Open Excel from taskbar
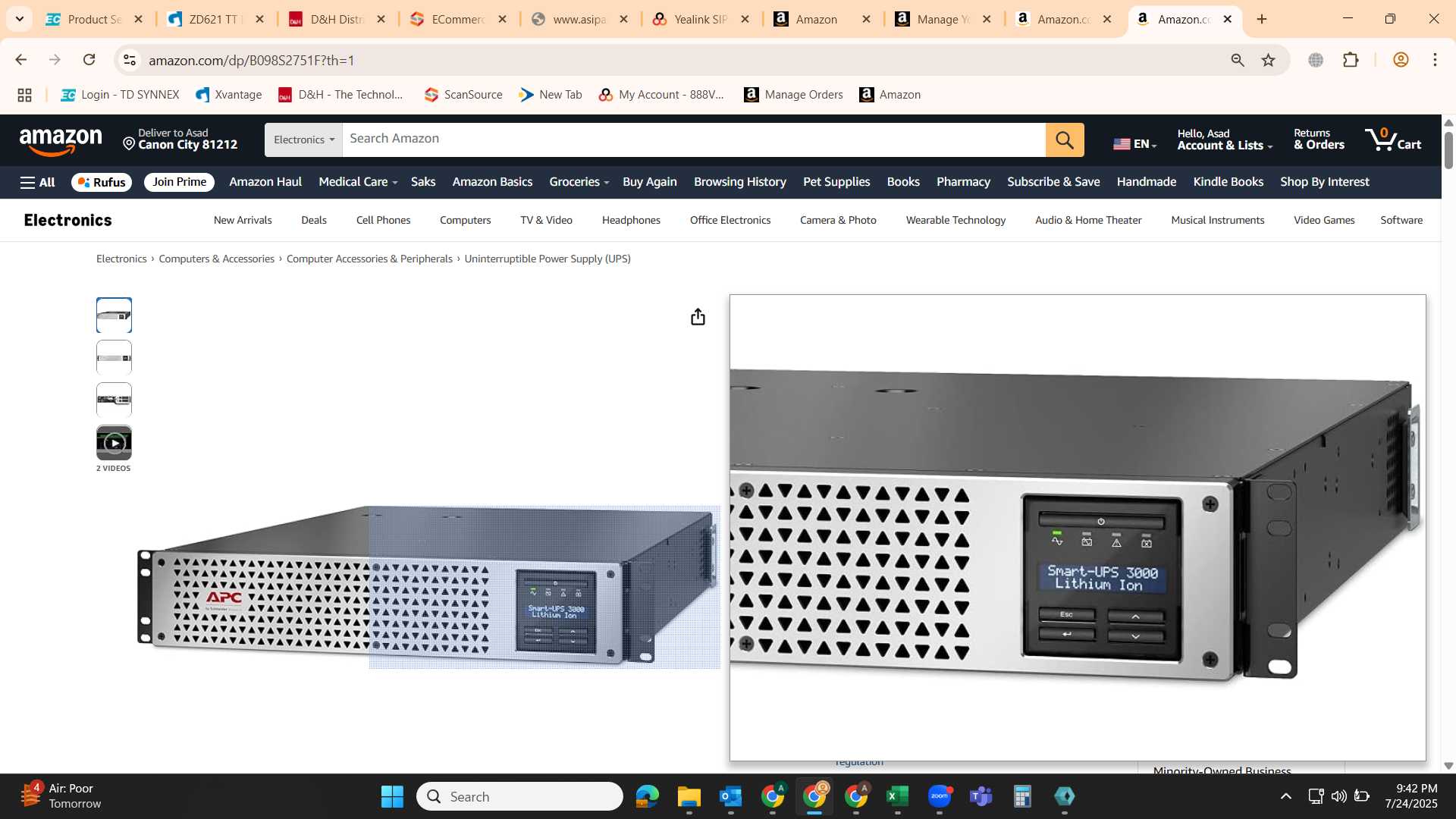The height and width of the screenshot is (819, 1456). [897, 796]
